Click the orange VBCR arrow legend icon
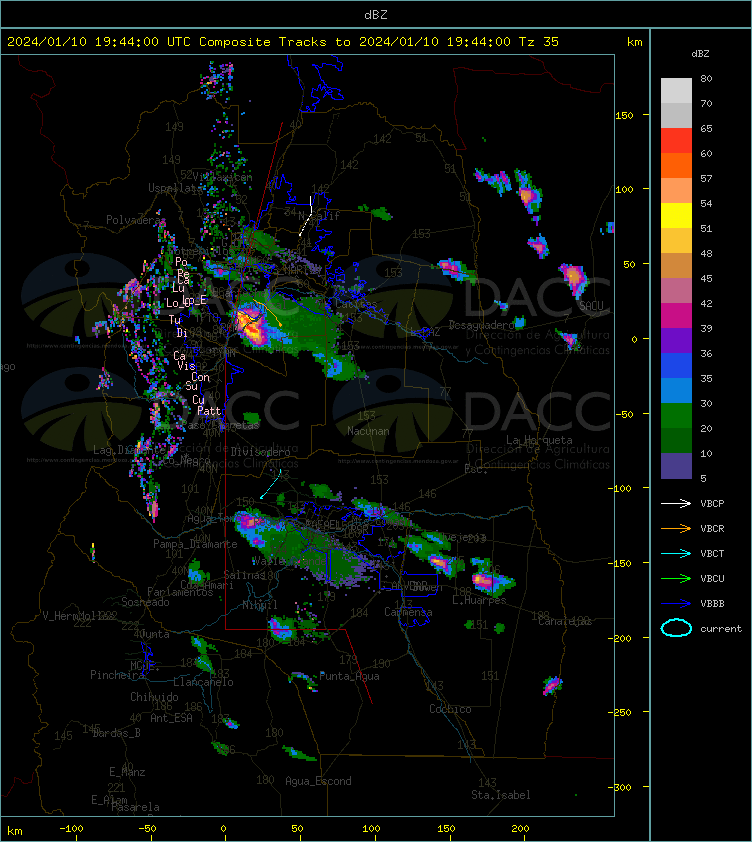The image size is (752, 842). [x=676, y=528]
